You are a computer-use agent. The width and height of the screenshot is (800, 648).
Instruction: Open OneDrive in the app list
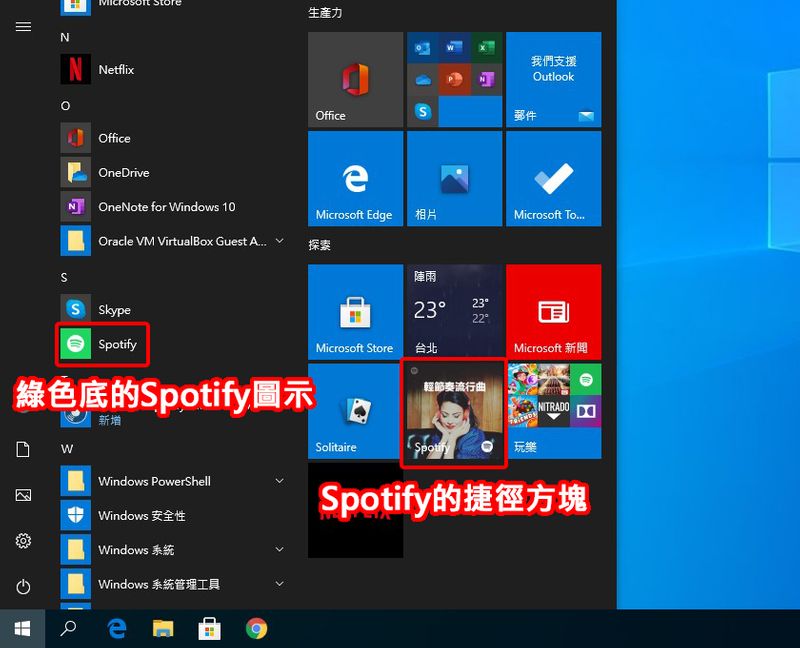pos(171,172)
